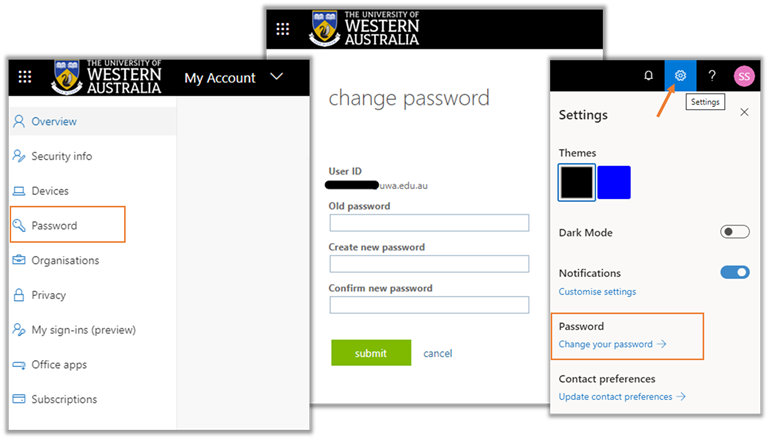Click the cancel link
The image size is (768, 439).
pos(437,353)
